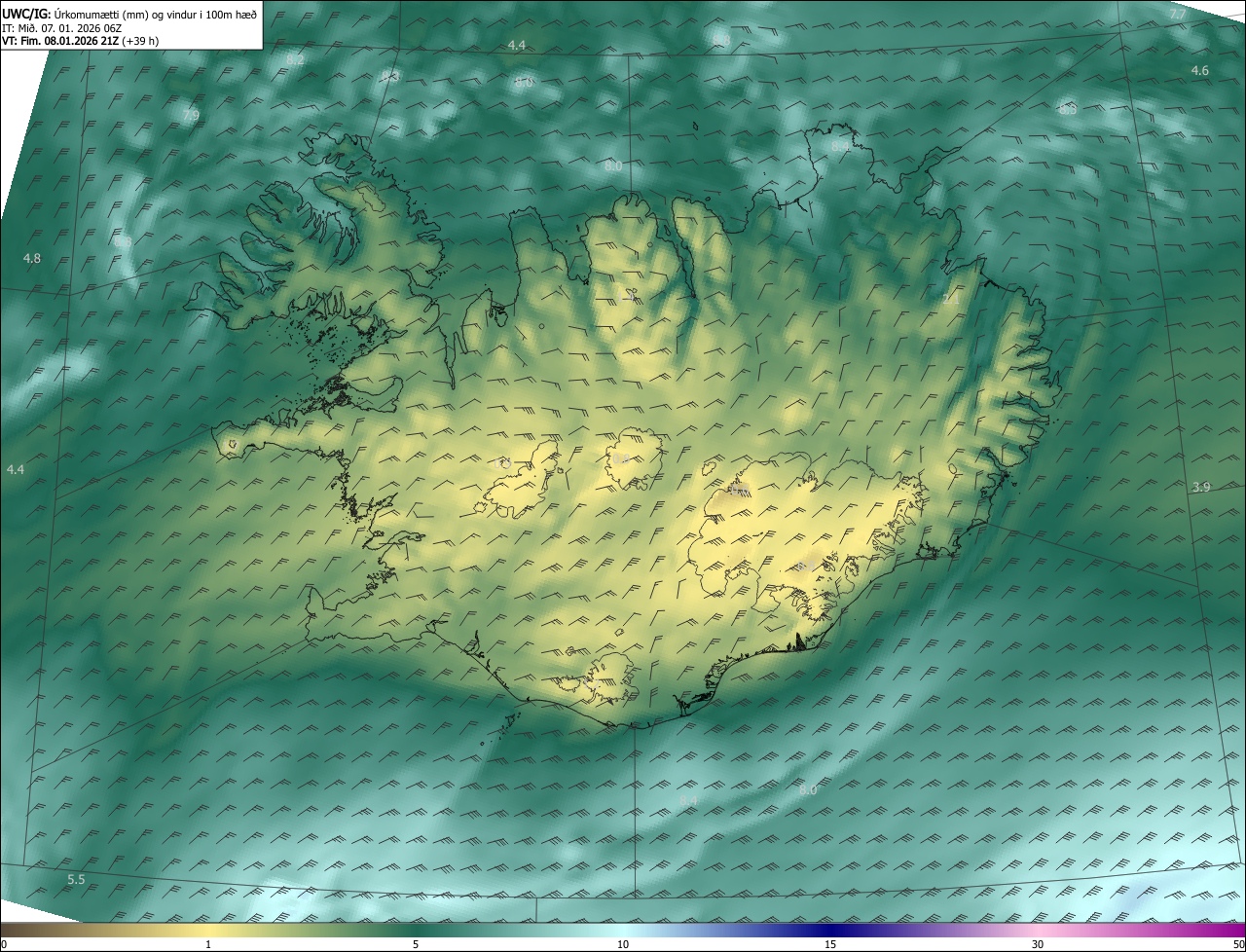Click the colorbar tick labeled 5
Viewport: 1246px width, 952px height.
coord(416,944)
